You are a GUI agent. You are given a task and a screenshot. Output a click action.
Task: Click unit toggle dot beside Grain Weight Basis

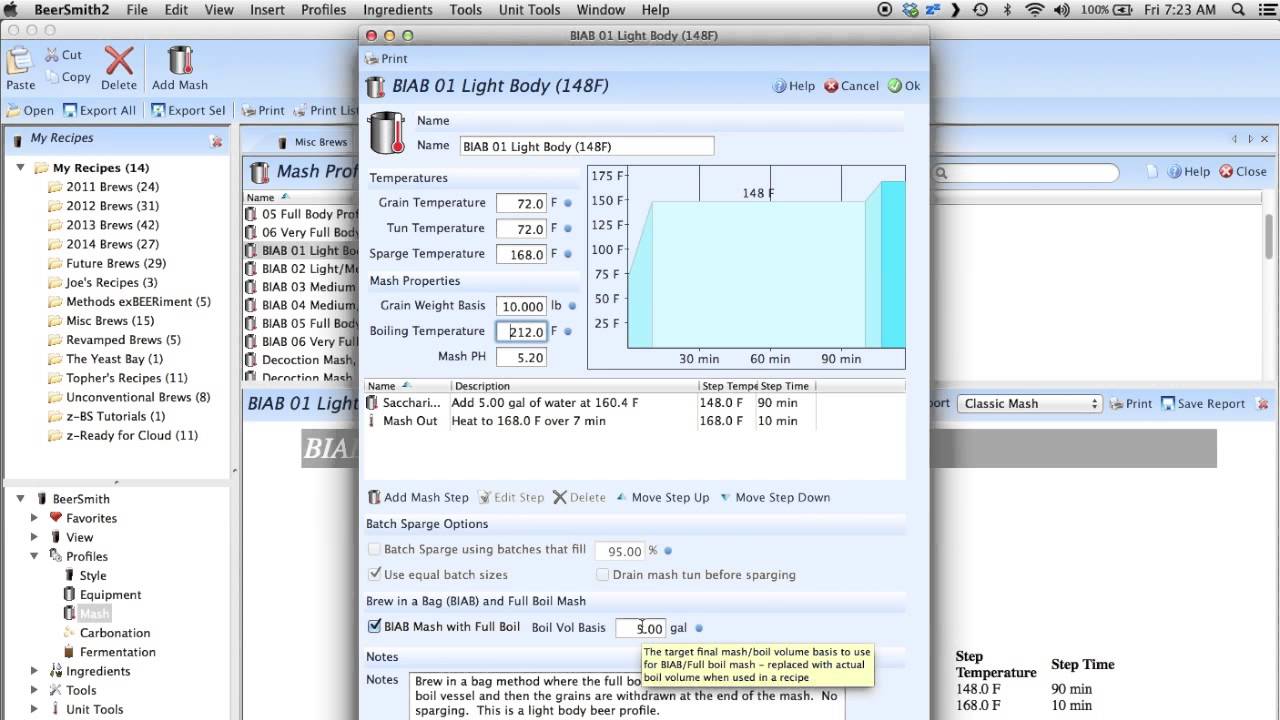[x=571, y=306]
